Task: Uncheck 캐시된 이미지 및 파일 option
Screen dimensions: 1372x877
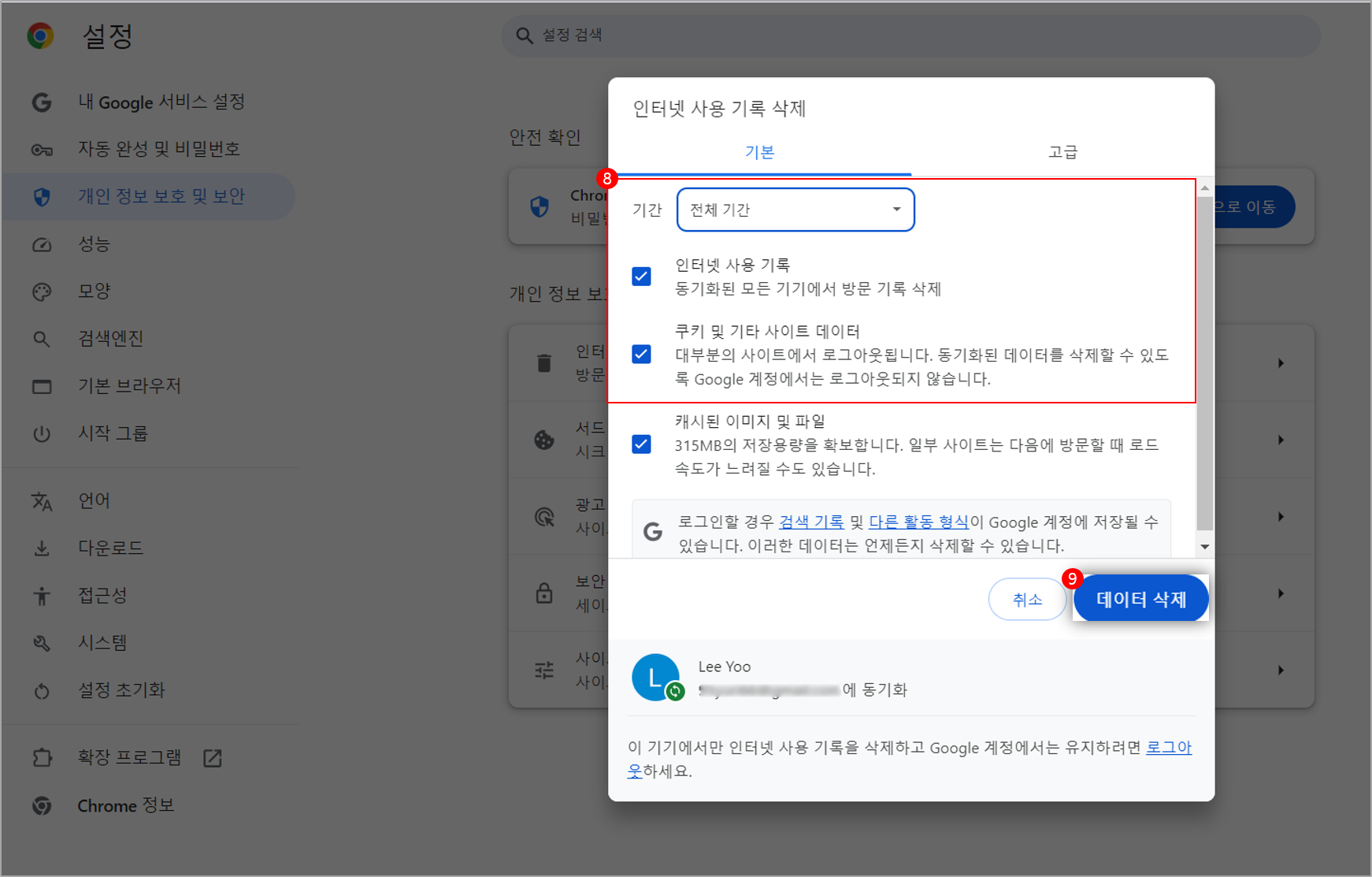Action: pyautogui.click(x=641, y=444)
